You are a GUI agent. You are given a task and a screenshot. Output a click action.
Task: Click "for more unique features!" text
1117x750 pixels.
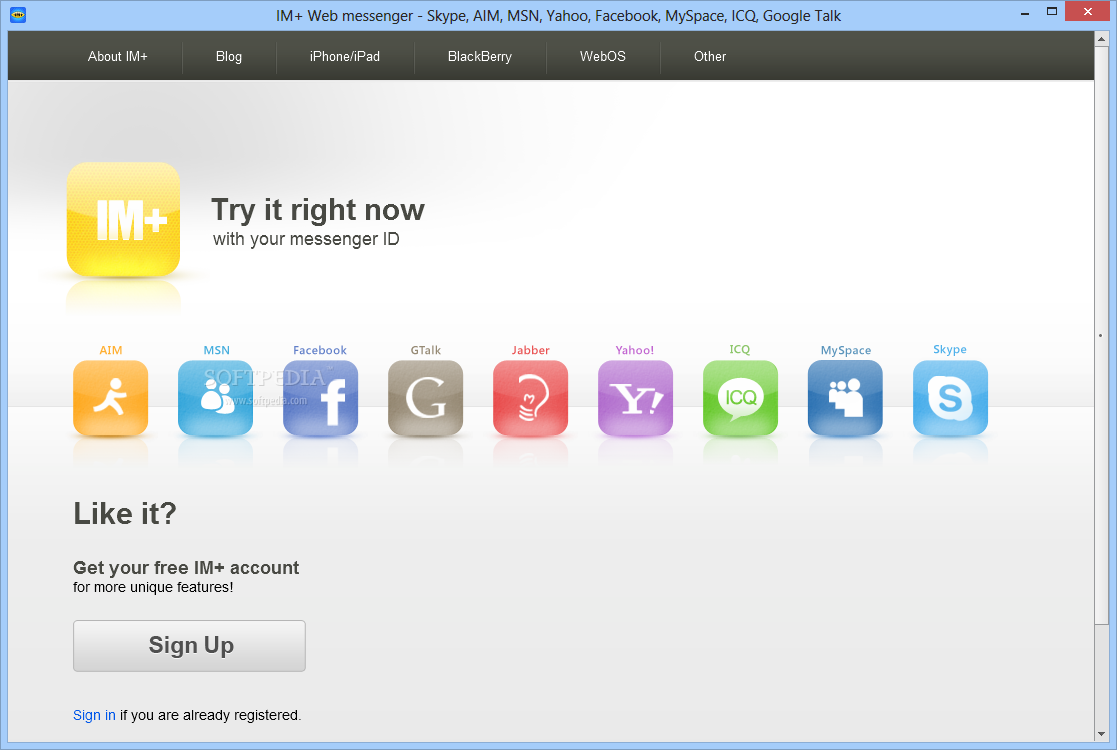(153, 588)
